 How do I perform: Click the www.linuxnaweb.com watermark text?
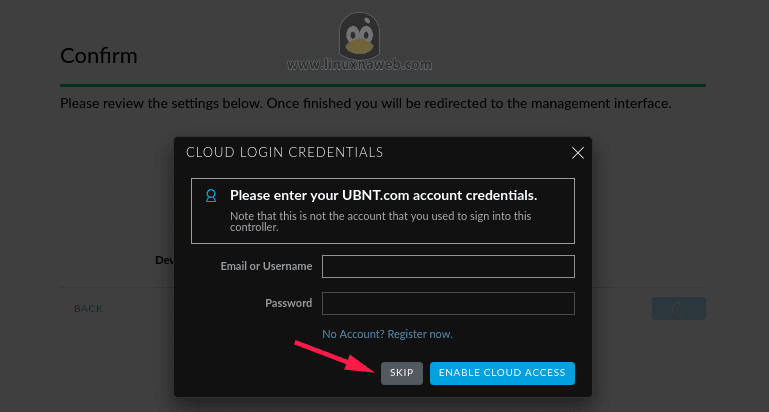tap(359, 65)
